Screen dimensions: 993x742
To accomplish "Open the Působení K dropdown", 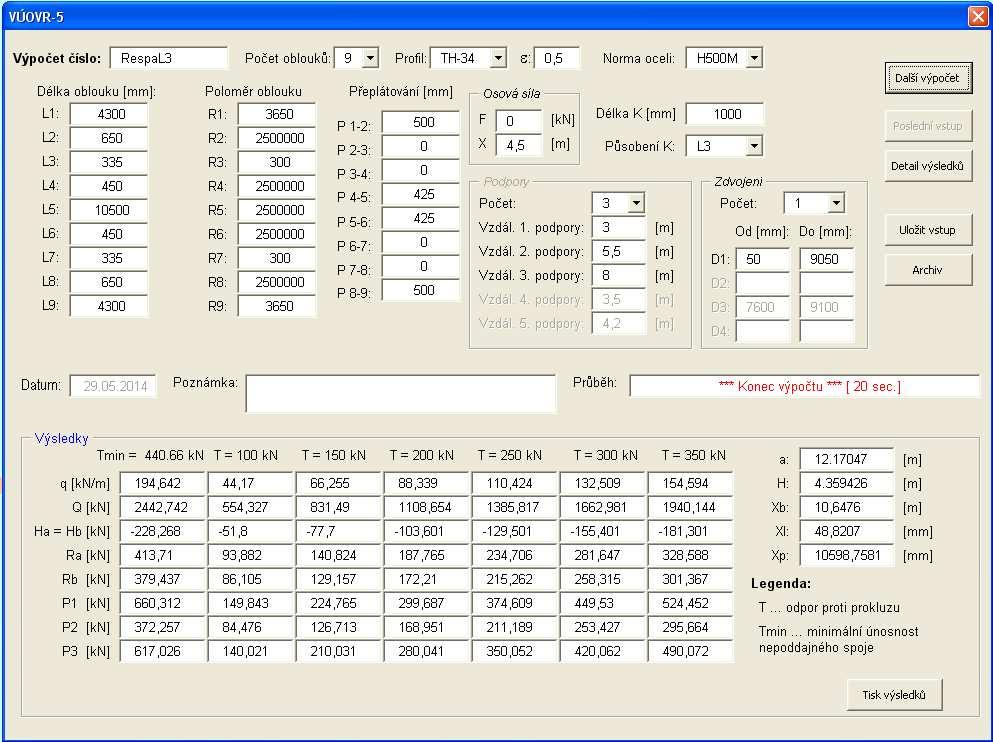I will [x=754, y=146].
